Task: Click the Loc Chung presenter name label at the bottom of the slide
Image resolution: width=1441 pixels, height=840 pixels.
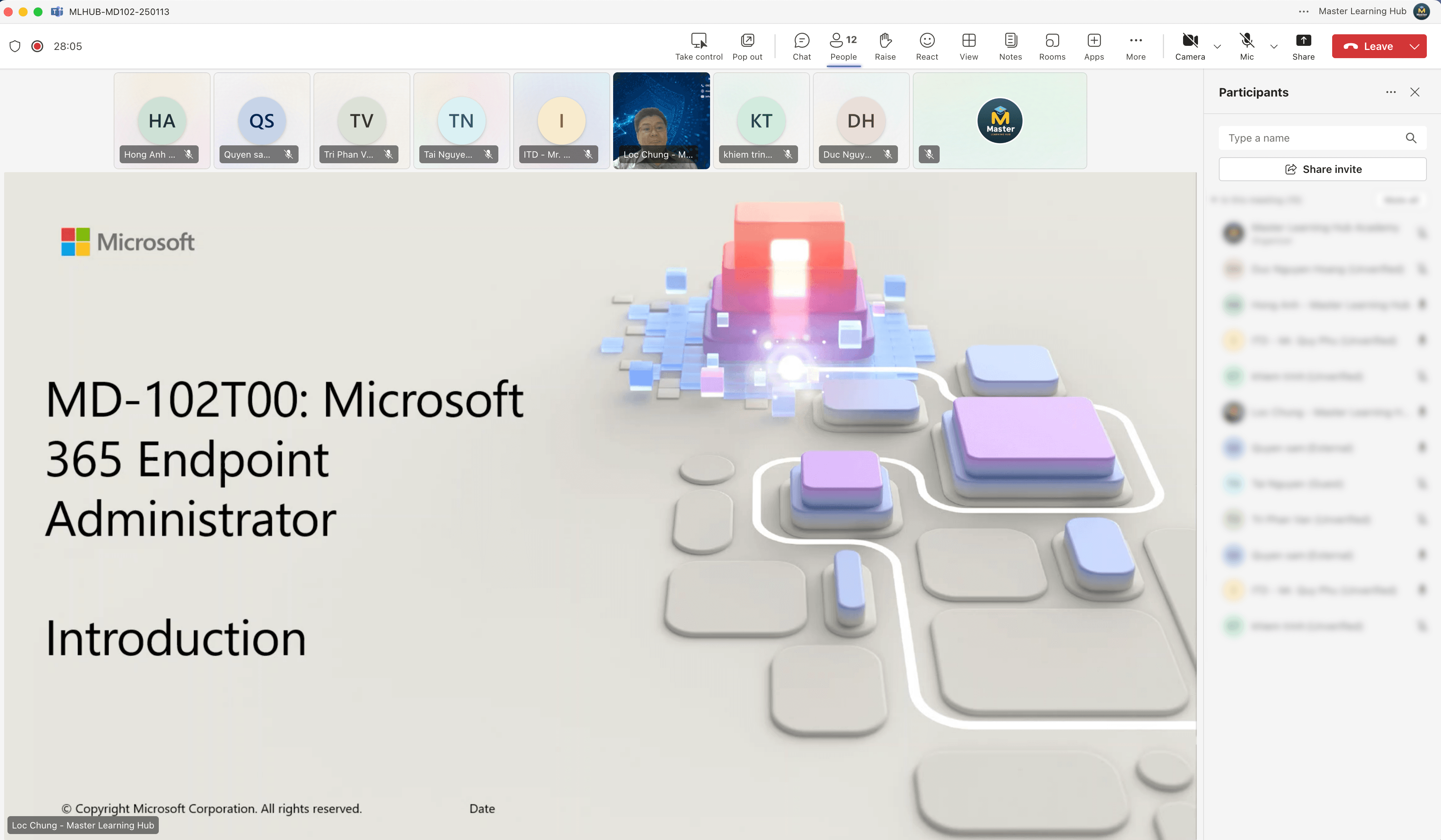Action: coord(83,825)
